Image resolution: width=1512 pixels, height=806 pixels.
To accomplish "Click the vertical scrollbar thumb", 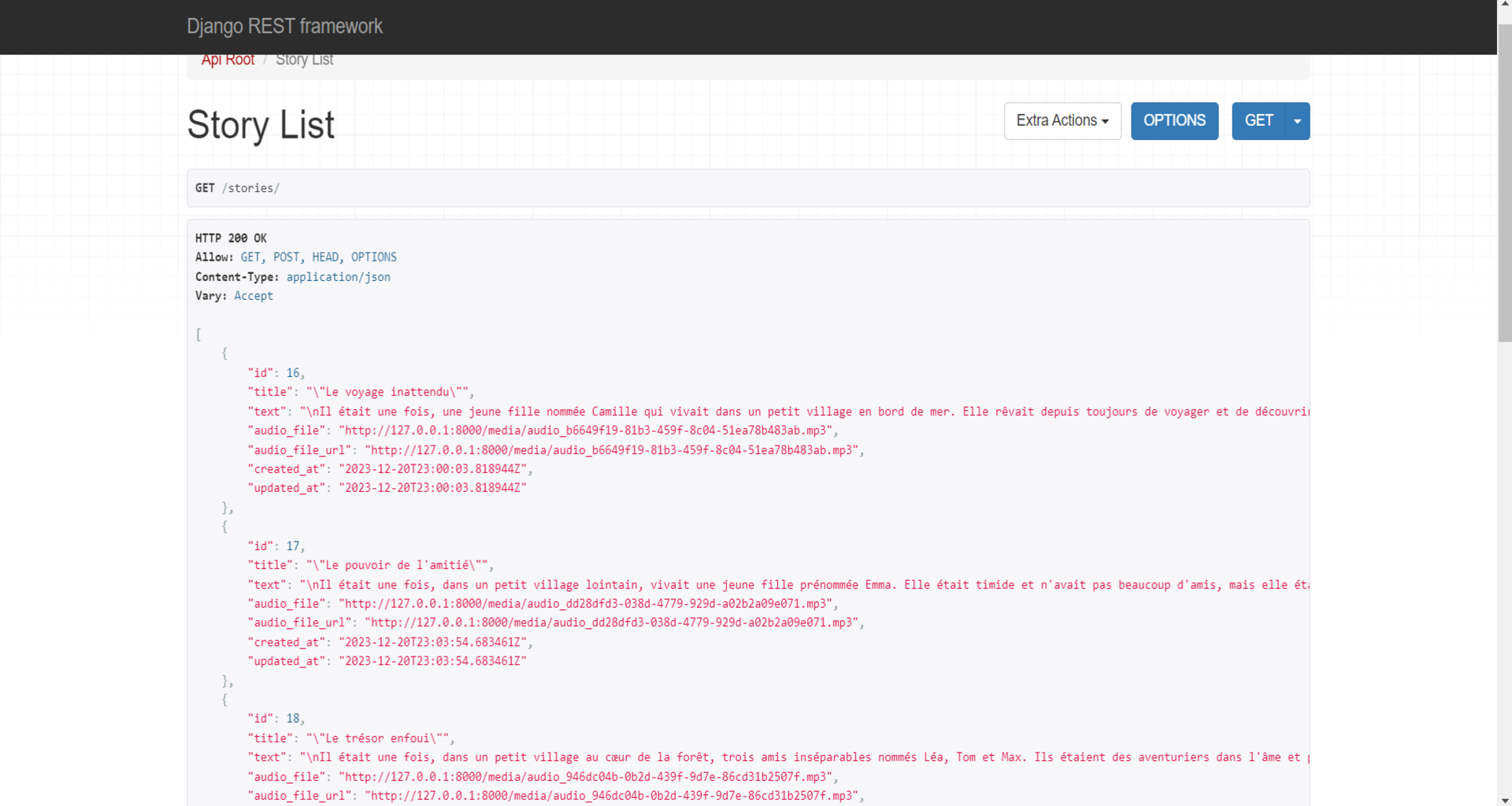I will coord(1505,183).
